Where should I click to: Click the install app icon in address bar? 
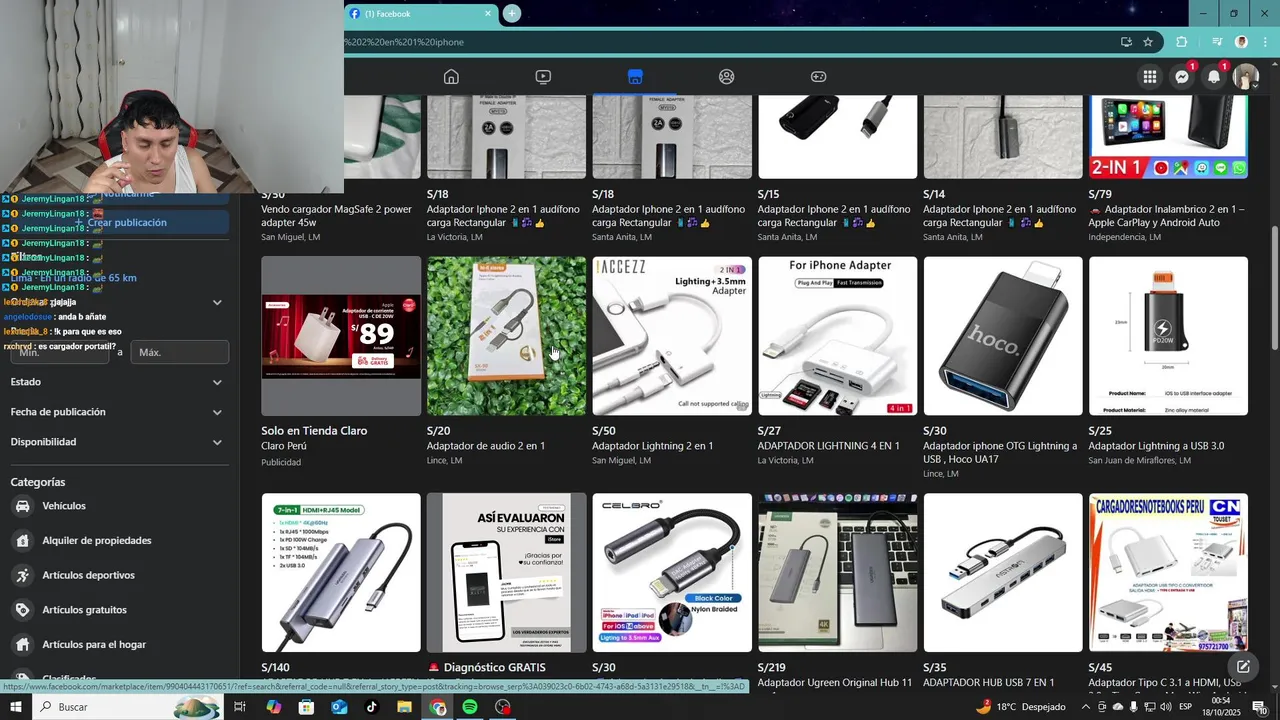tap(1126, 42)
